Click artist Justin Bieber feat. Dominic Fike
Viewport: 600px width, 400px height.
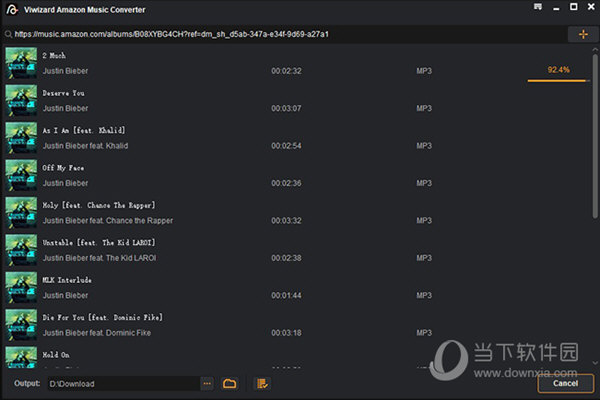pyautogui.click(x=97, y=333)
